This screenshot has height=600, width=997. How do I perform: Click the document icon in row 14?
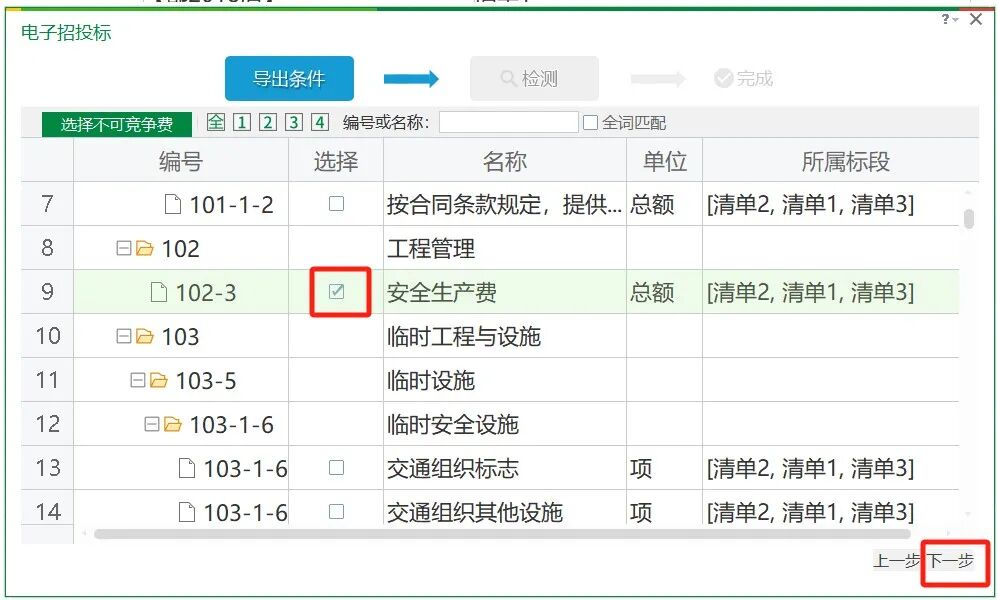tap(187, 512)
